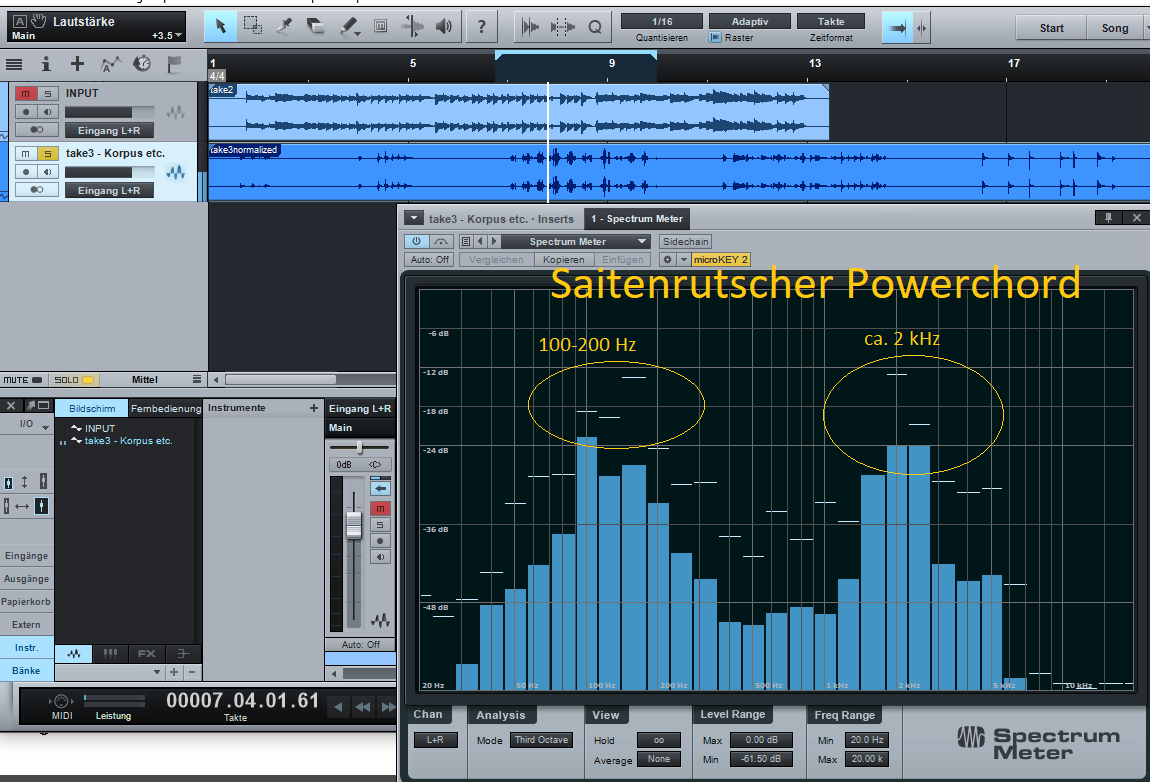Solo the INPUT track

pyautogui.click(x=48, y=93)
